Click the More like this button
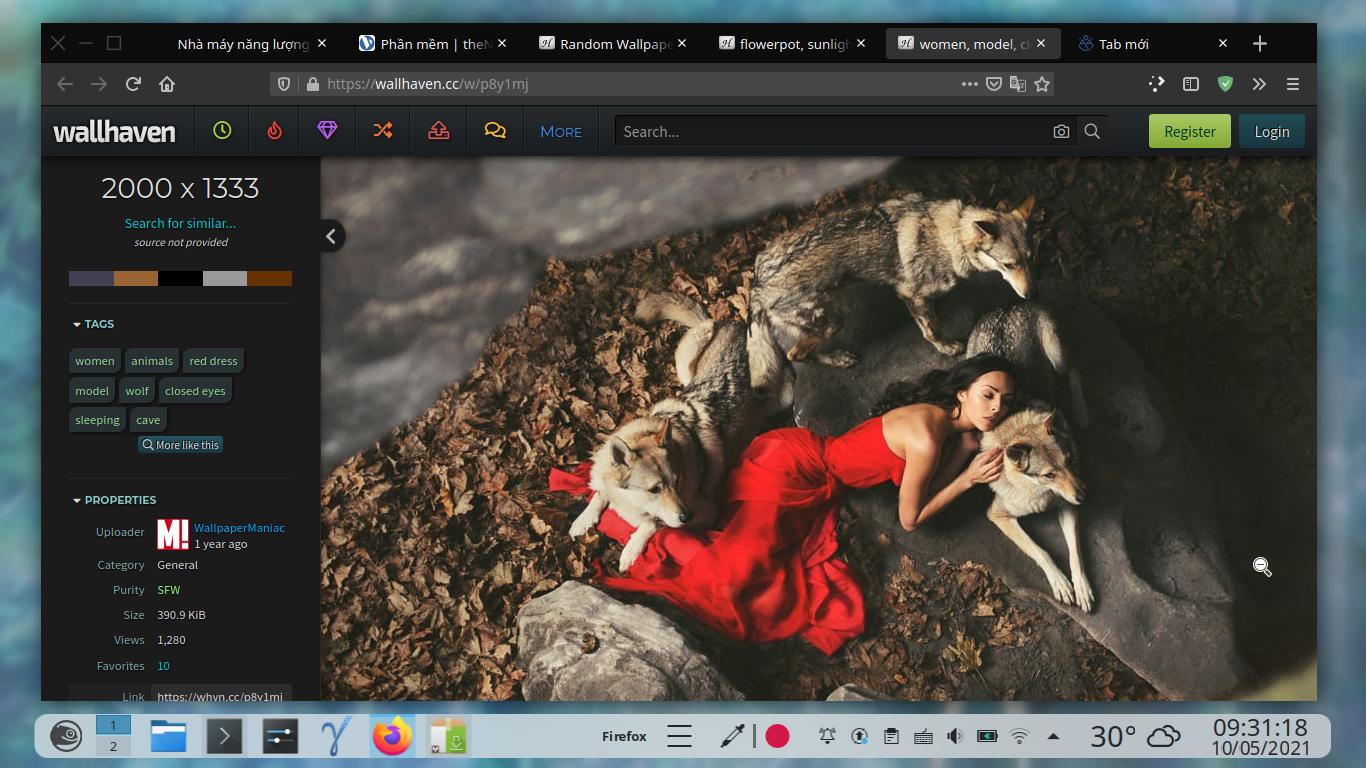1366x768 pixels. click(x=180, y=445)
